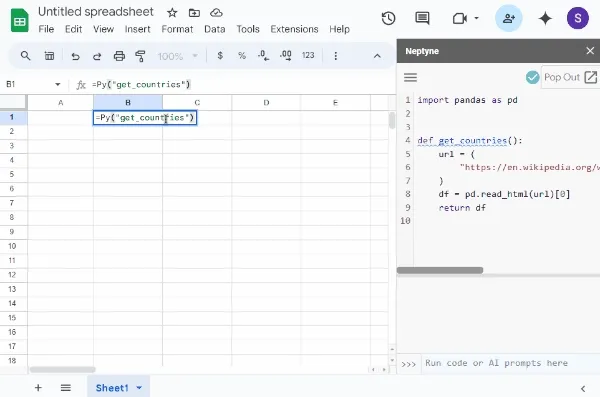Image resolution: width=600 pixels, height=397 pixels.
Task: Open the Data menu
Action: point(215,29)
